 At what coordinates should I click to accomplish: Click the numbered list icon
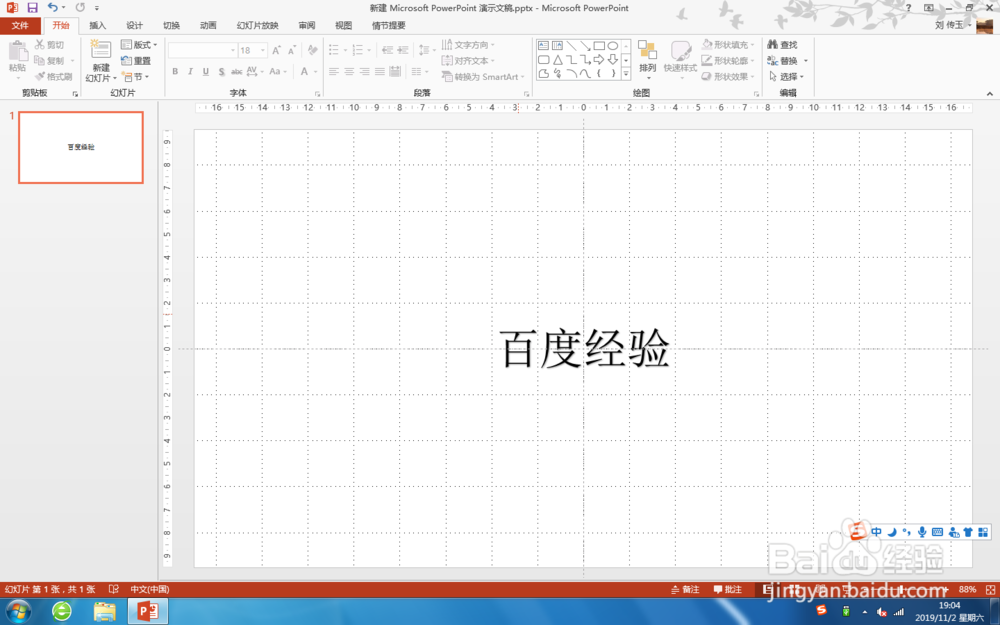(358, 50)
